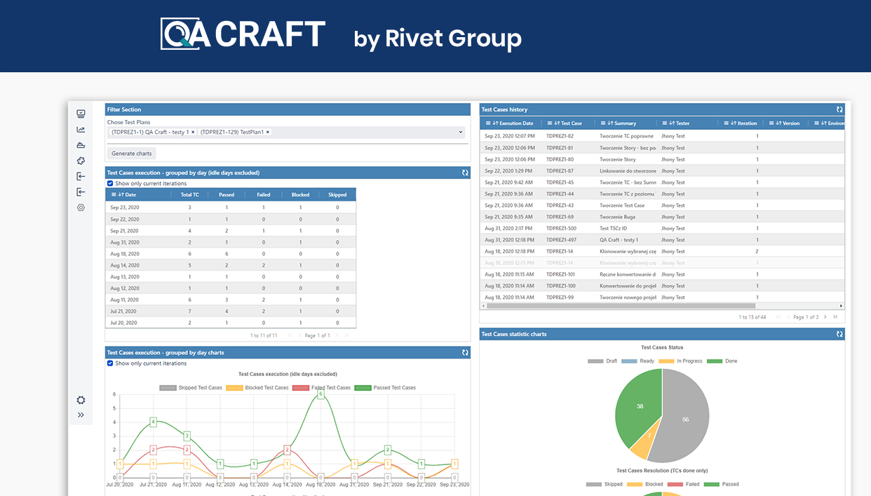871x496 pixels.
Task: Click the monitor icon in the left sidebar
Action: click(x=81, y=114)
